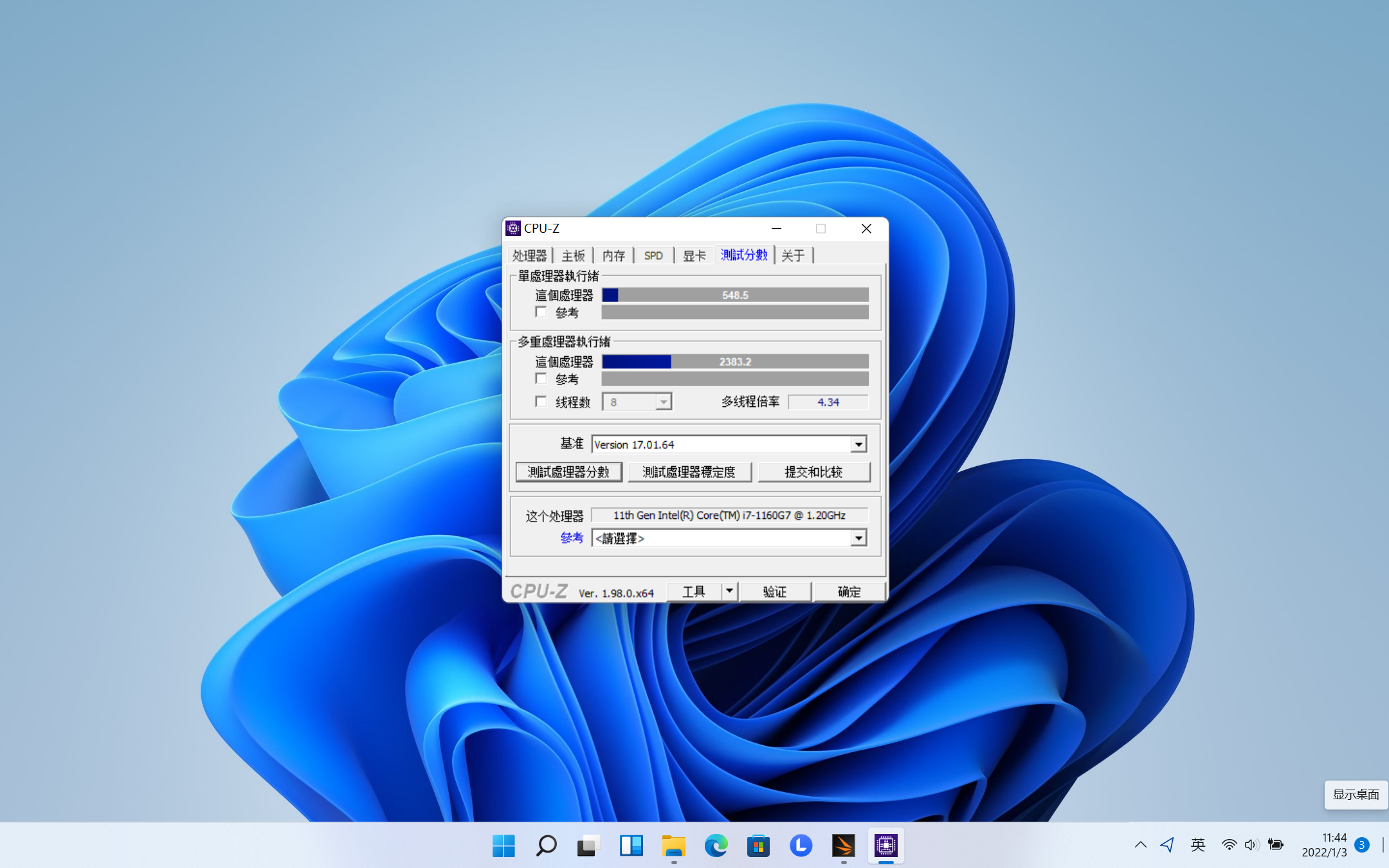
Task: Switch to 关于 tab
Action: click(x=793, y=256)
